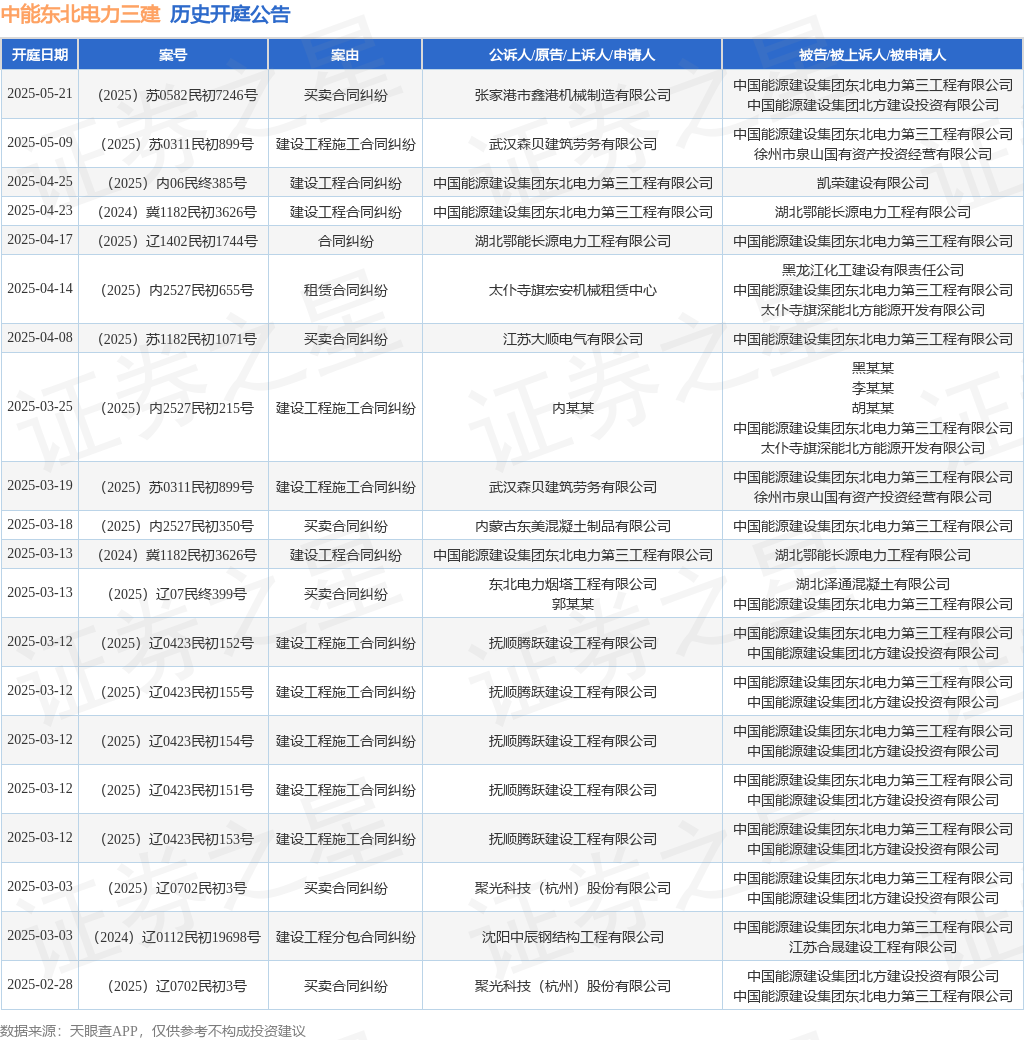Click defendant 胡某某
Viewport: 1024px width, 1040px height.
point(873,408)
